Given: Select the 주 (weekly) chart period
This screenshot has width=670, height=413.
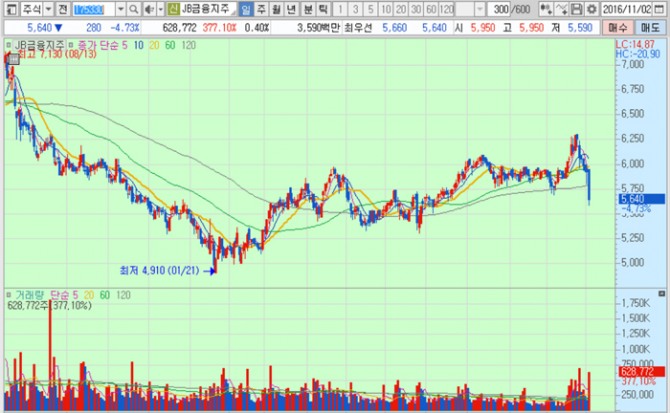Looking at the screenshot, I should click(261, 9).
